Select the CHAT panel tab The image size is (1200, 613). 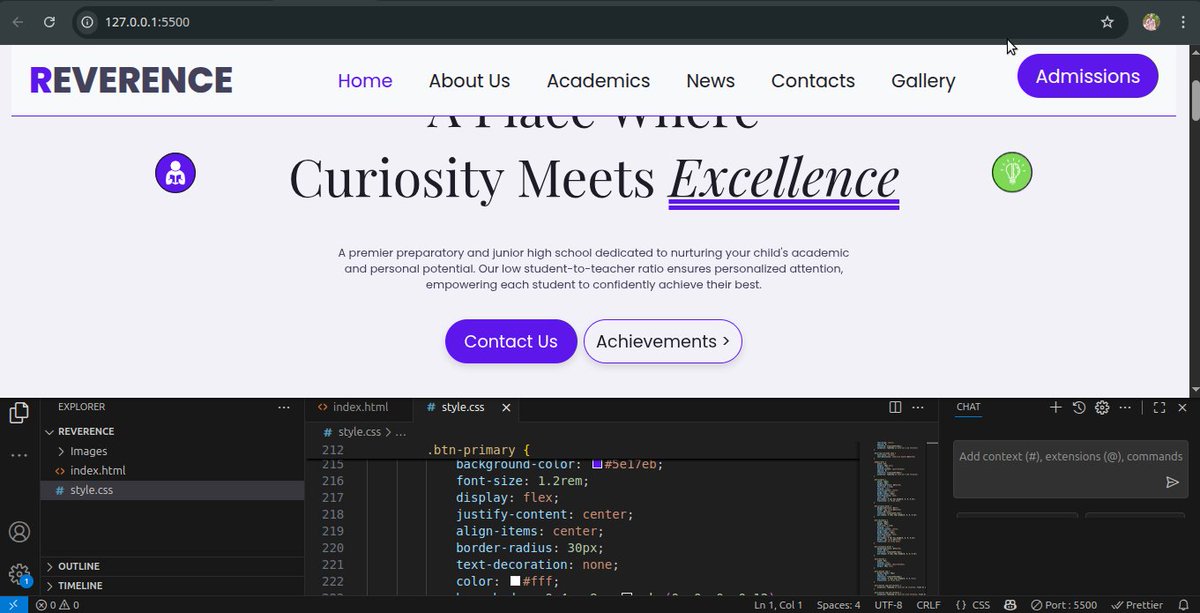[x=968, y=407]
